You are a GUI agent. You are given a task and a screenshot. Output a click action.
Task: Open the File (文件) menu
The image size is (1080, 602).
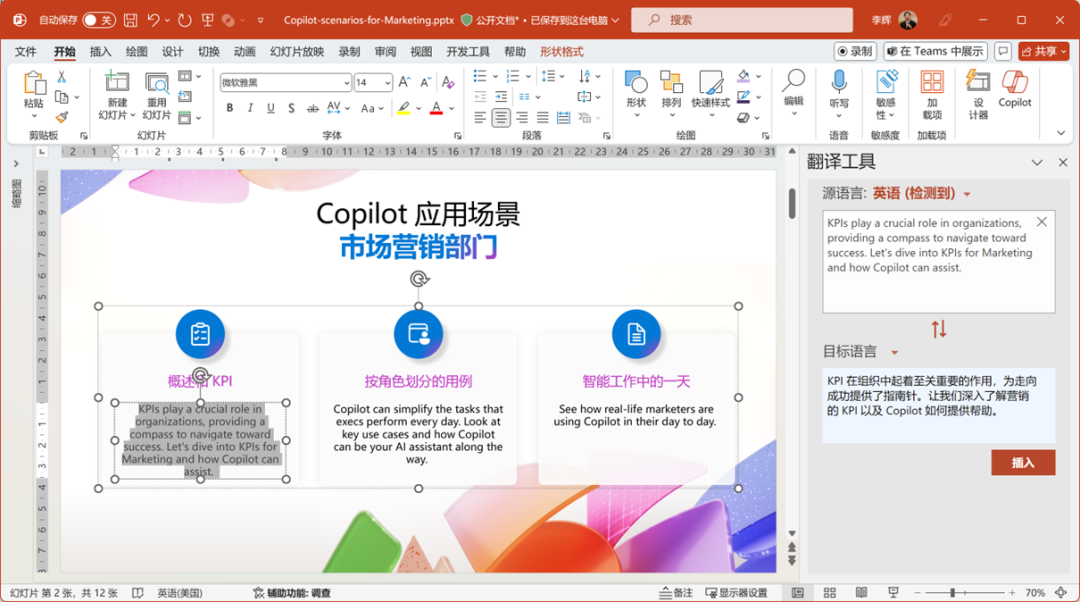click(25, 52)
